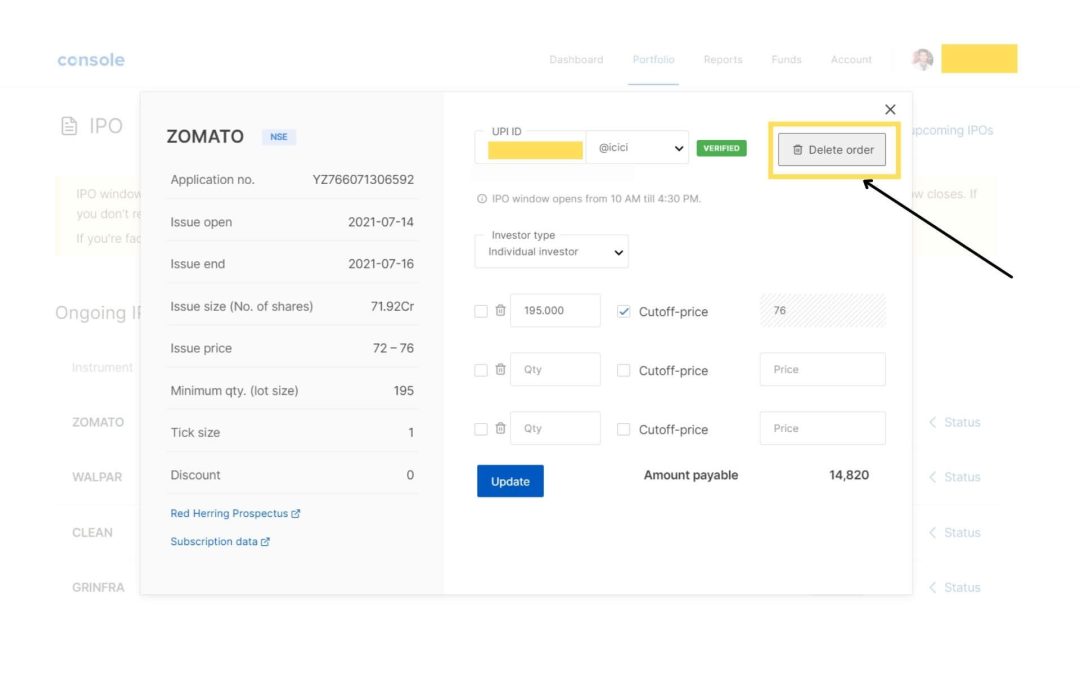Switch to the Reports tab
This screenshot has width=1080, height=675.
[723, 60]
